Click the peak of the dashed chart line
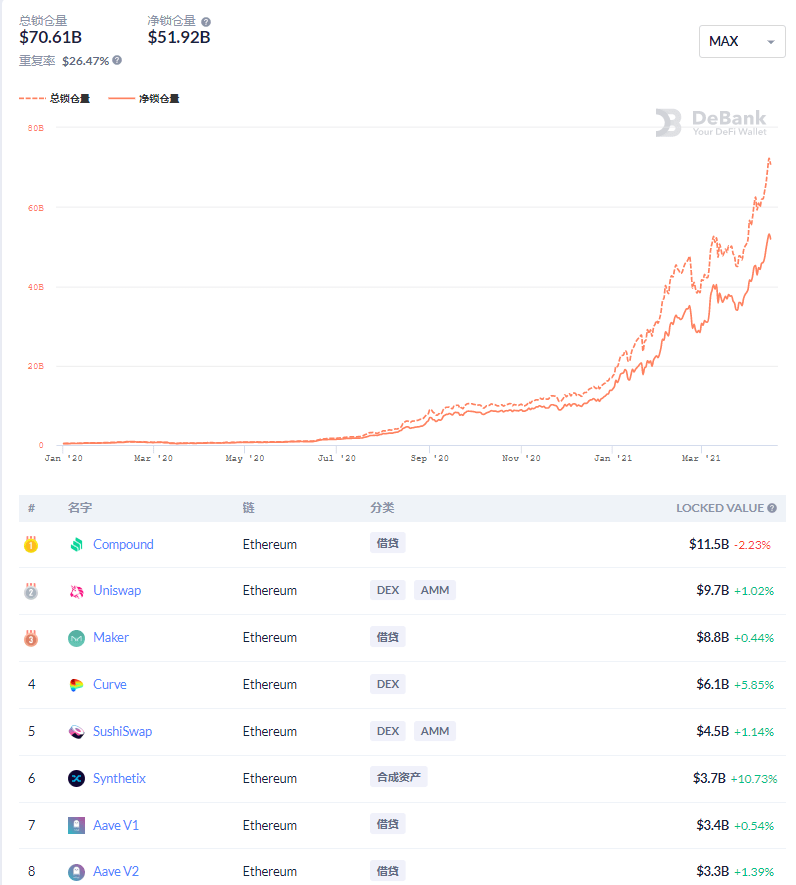This screenshot has height=885, width=796. (x=769, y=159)
